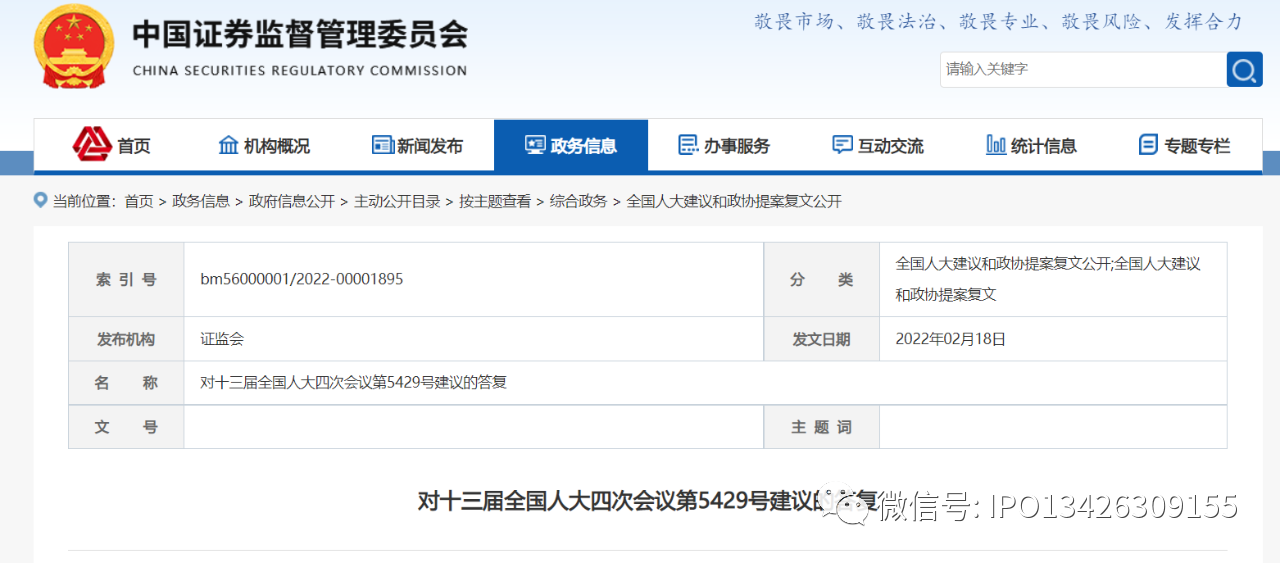Click the 证监会 publishing agency value

coord(222,339)
